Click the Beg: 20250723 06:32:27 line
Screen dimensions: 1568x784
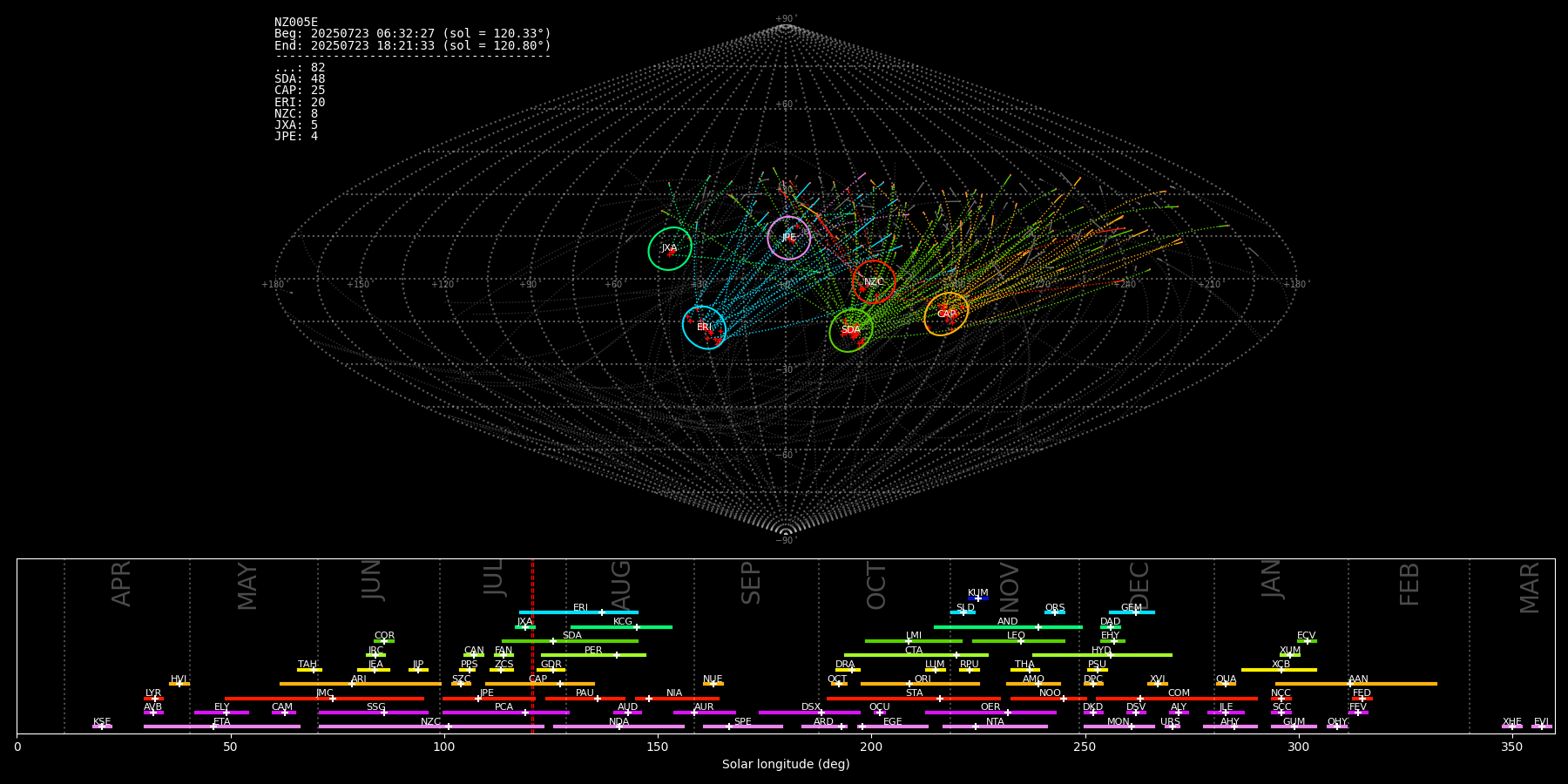[x=413, y=34]
